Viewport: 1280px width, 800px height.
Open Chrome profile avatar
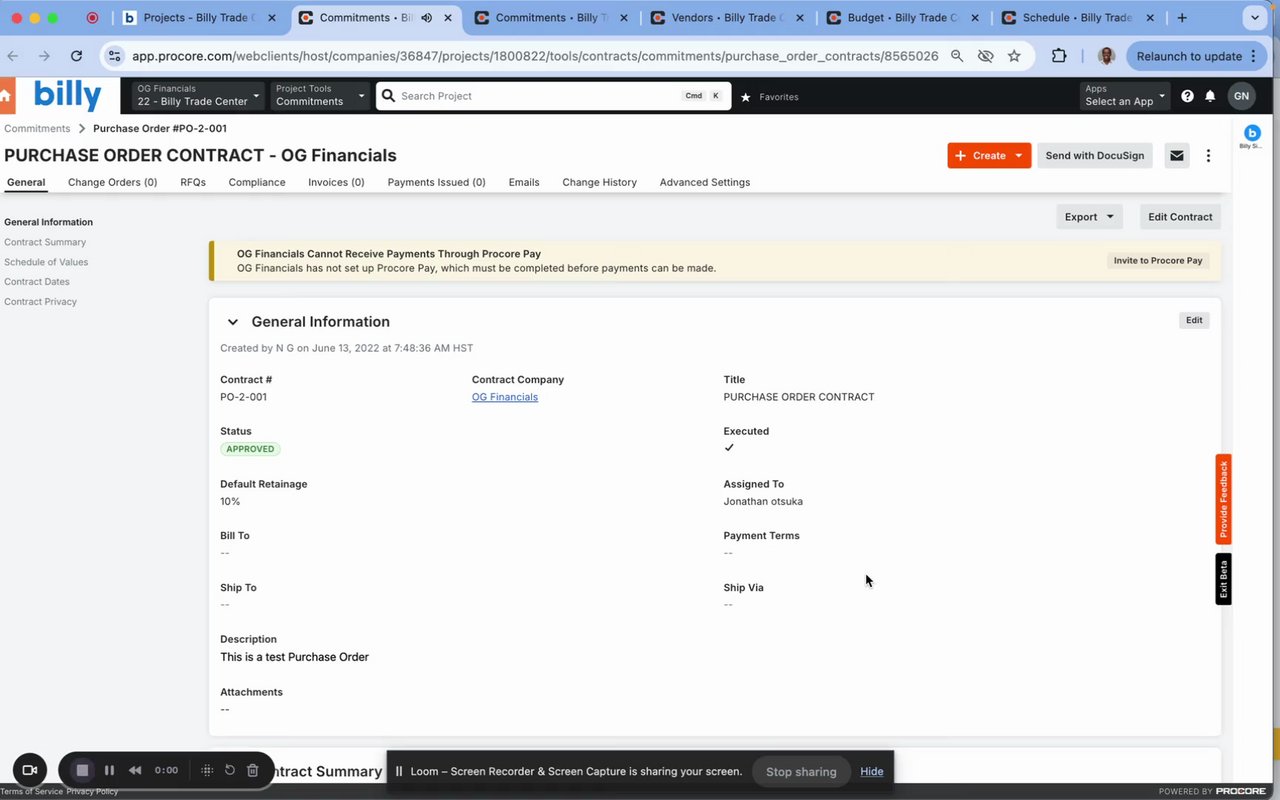[x=1106, y=56]
